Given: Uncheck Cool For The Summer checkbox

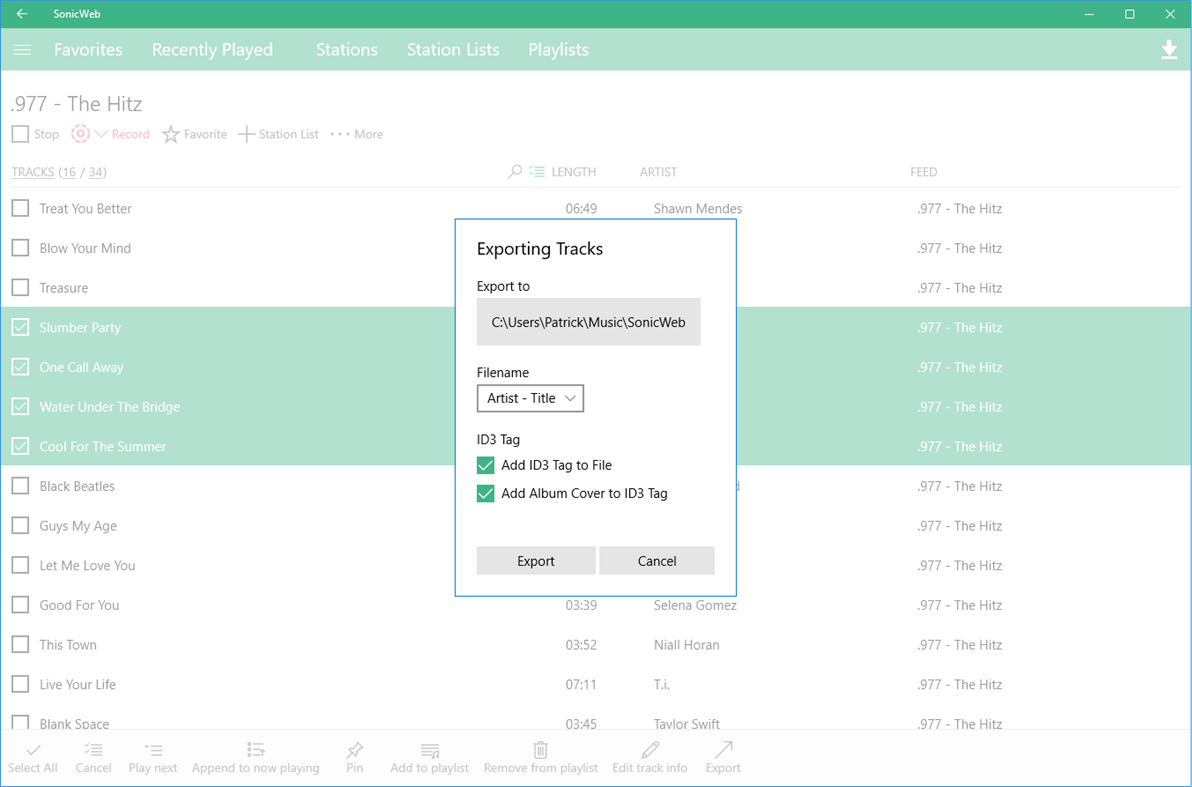Looking at the screenshot, I should point(21,446).
